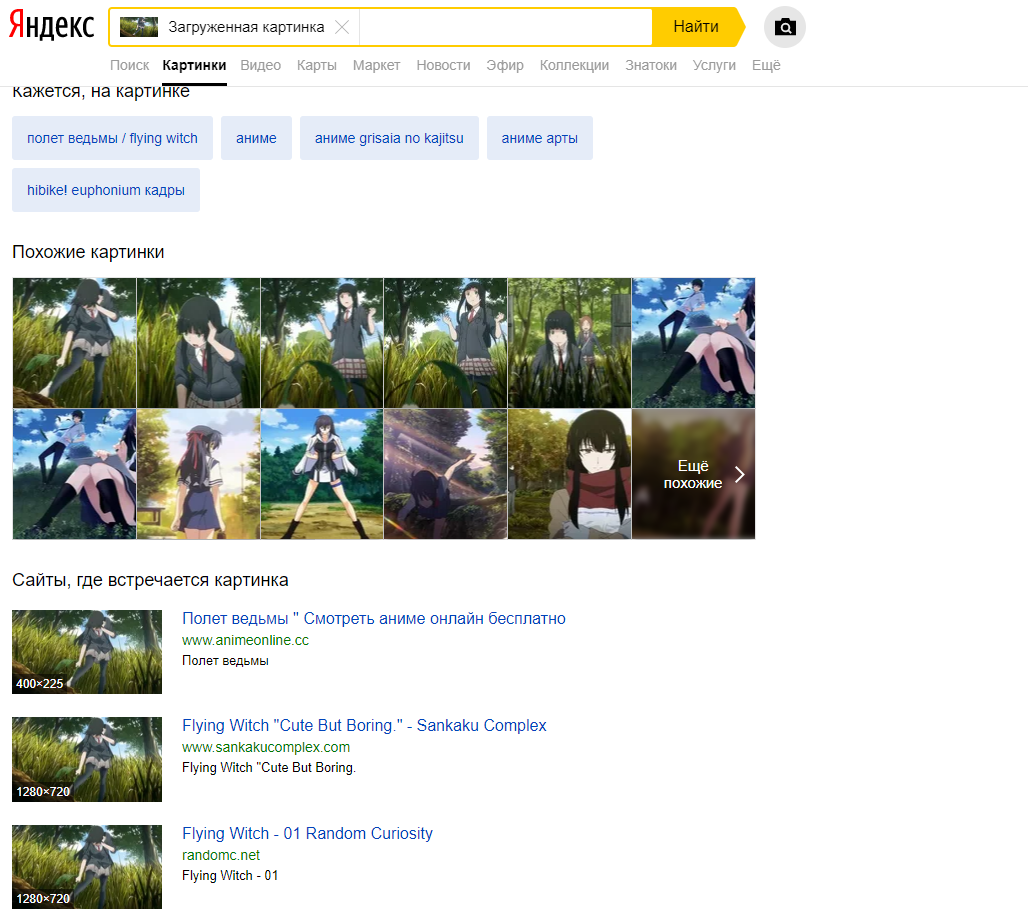
Task: Click the 'Похожие картинки' heading
Action: 88,252
